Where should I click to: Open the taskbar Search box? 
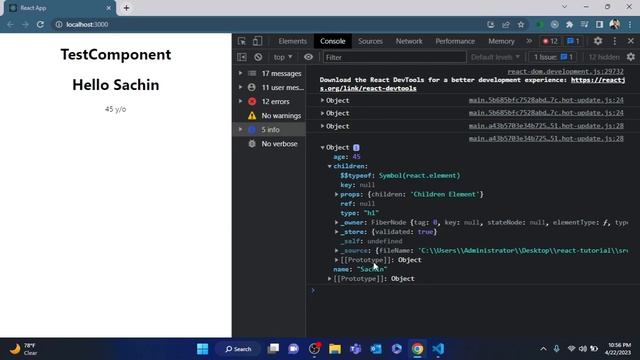pos(238,349)
